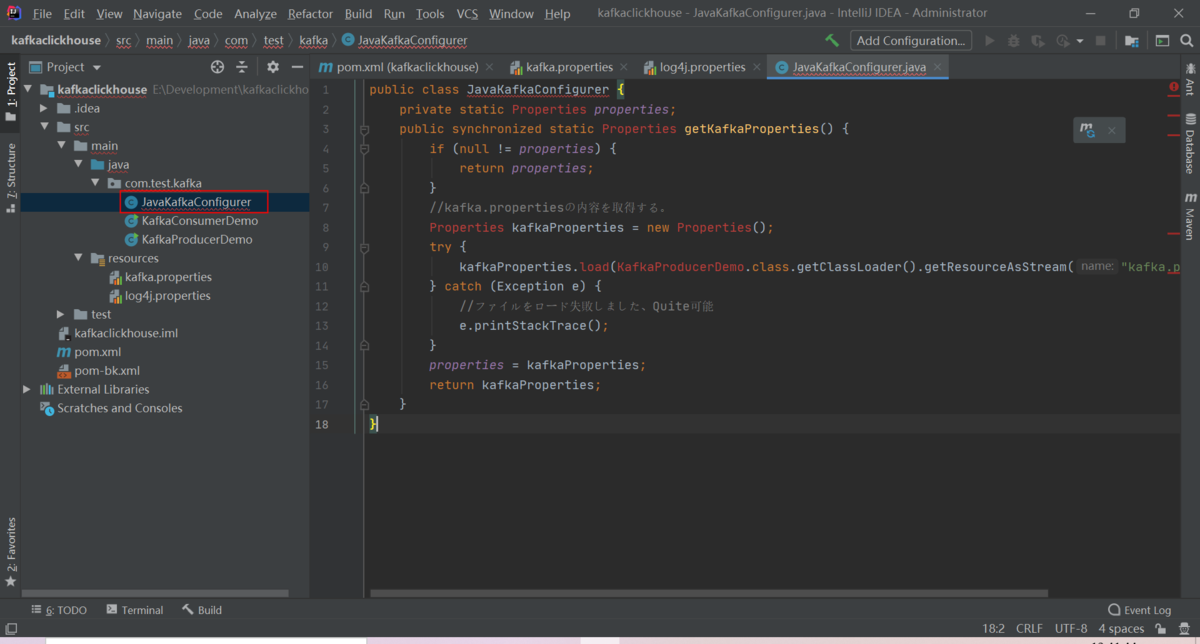Open the VCS menu
The image size is (1200, 644).
point(467,14)
